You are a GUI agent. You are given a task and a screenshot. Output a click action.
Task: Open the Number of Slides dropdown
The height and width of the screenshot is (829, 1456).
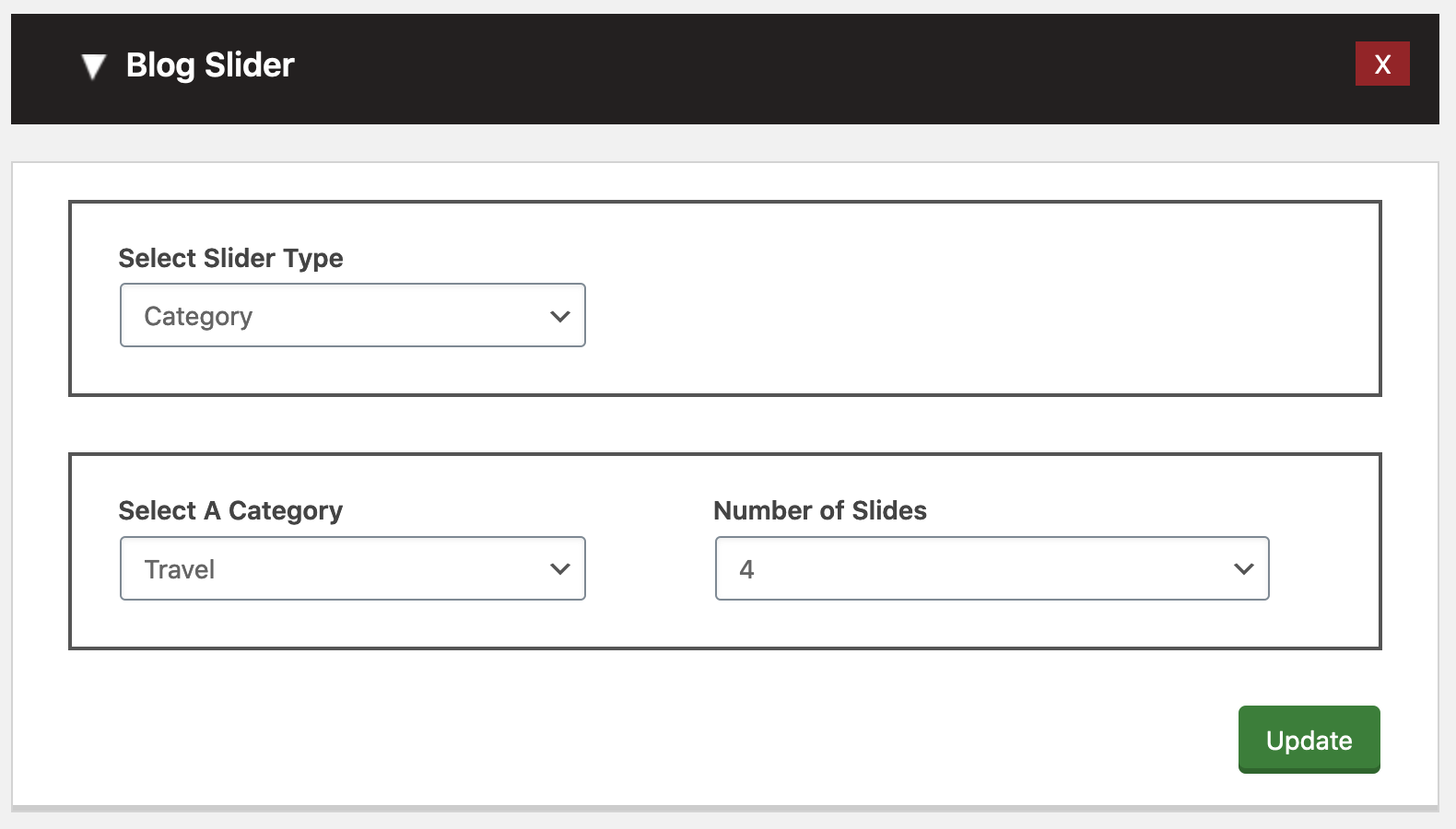[x=992, y=568]
